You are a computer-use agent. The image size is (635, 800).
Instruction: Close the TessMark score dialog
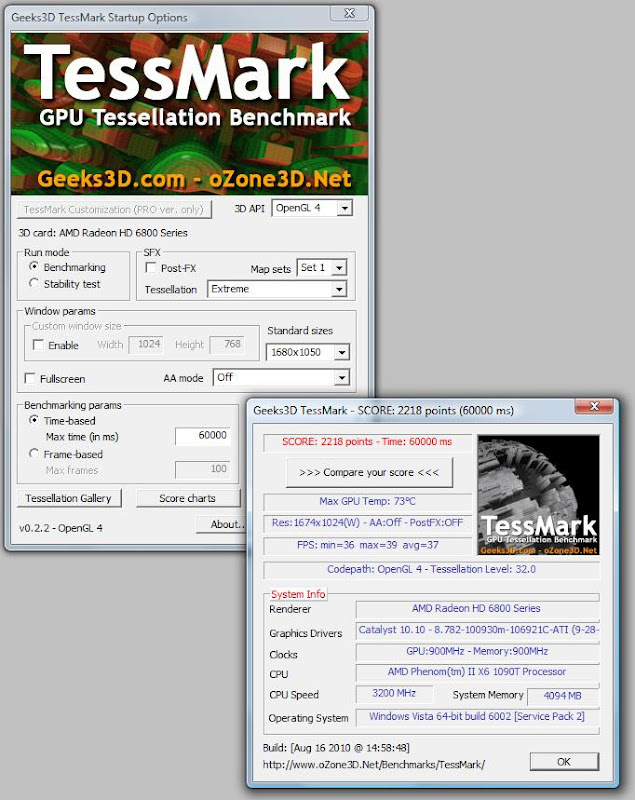tap(595, 407)
